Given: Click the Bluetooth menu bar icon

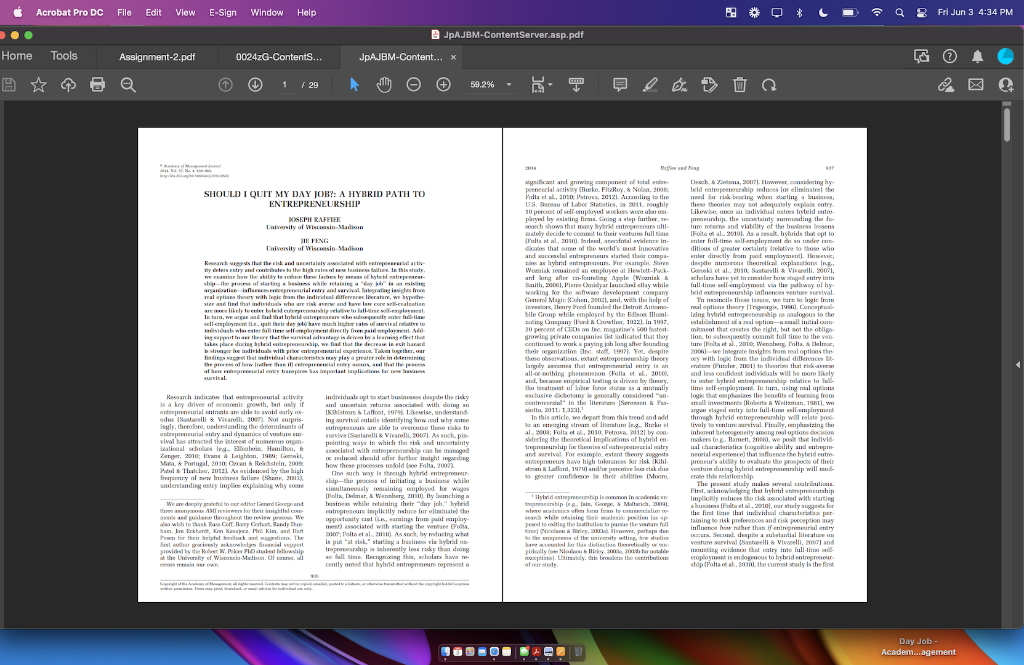Looking at the screenshot, I should [x=799, y=12].
